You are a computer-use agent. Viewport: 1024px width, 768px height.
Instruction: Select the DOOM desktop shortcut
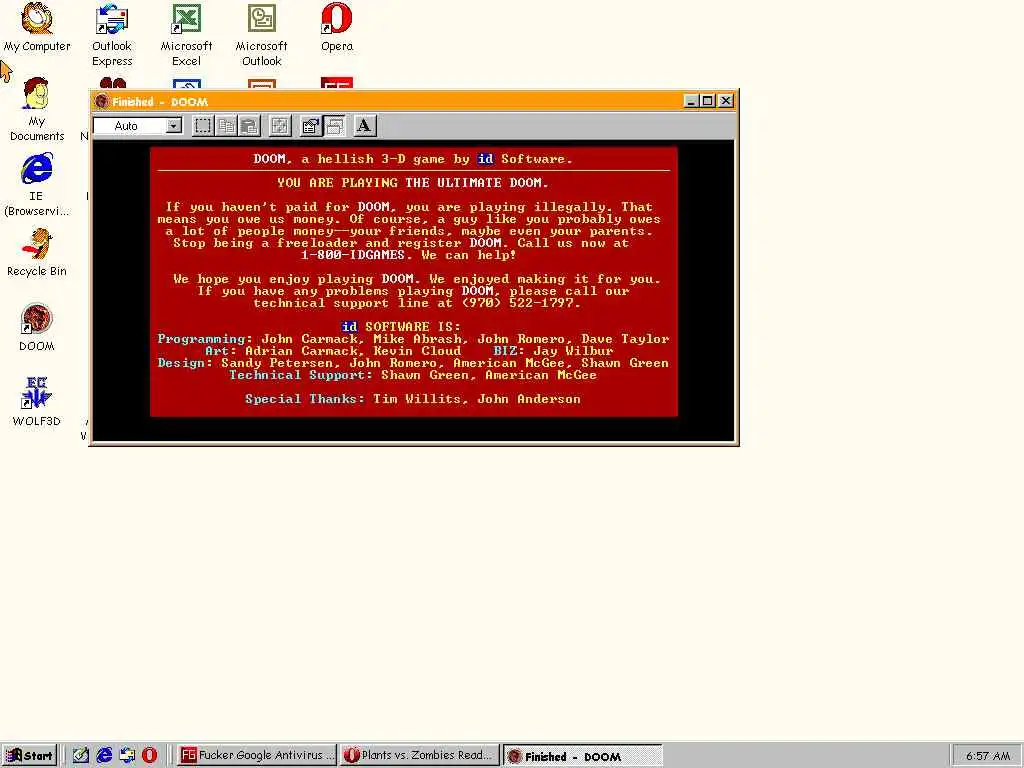tap(37, 328)
